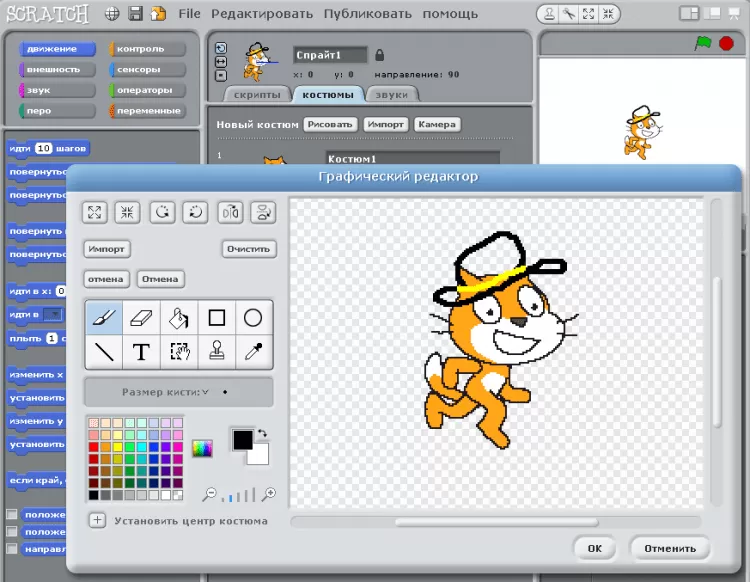Switch to the костюмы tab

coord(328,95)
